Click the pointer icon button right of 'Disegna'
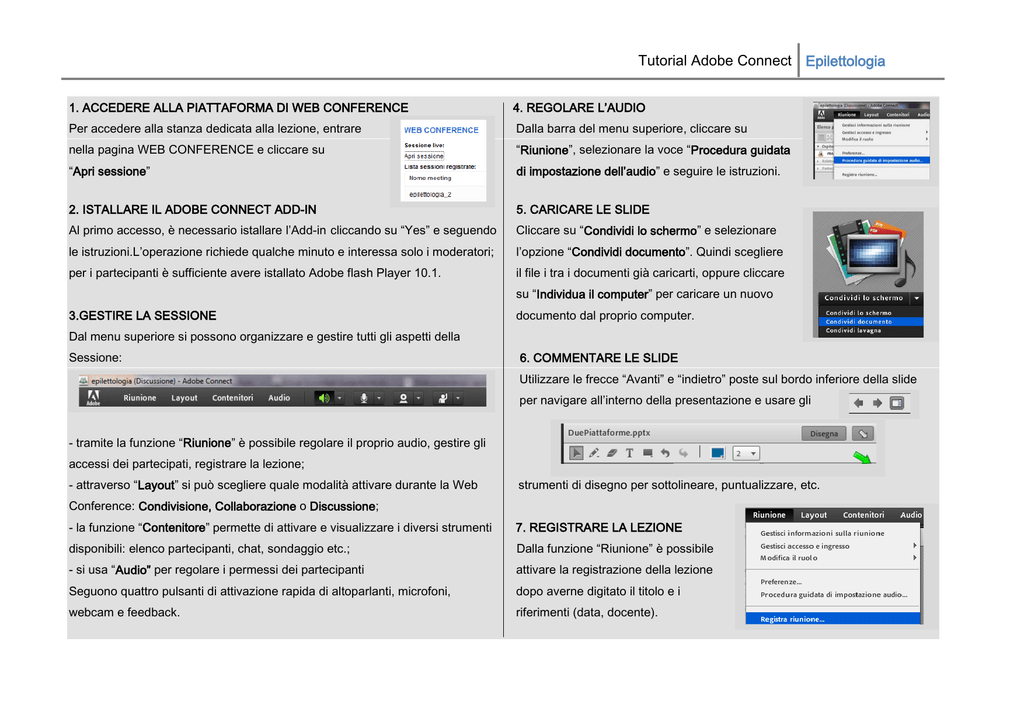The image size is (1024, 725). pyautogui.click(x=863, y=433)
